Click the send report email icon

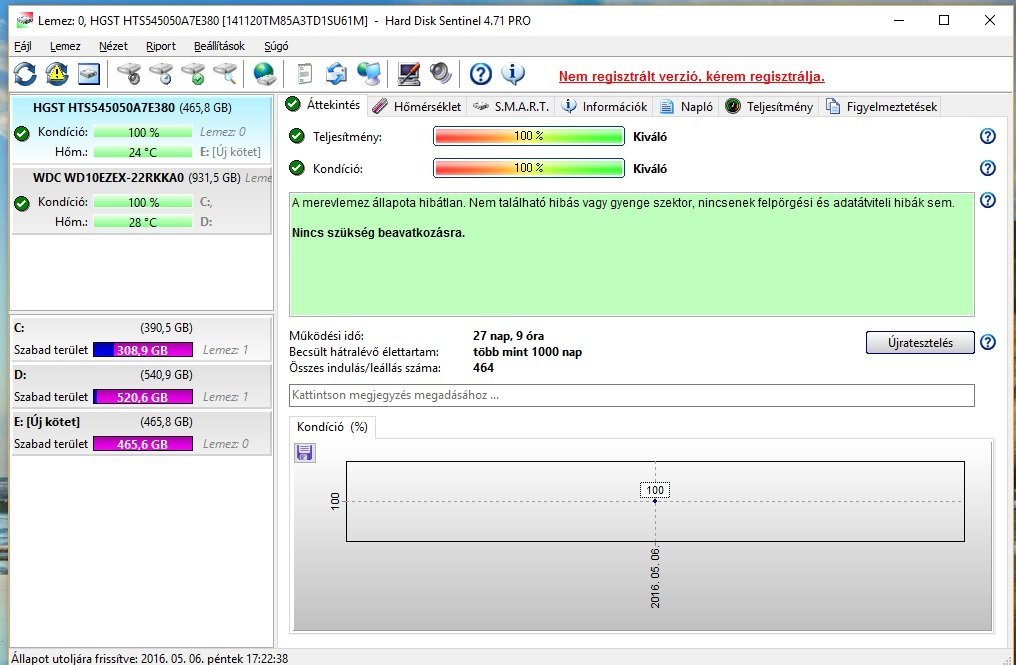coord(336,74)
